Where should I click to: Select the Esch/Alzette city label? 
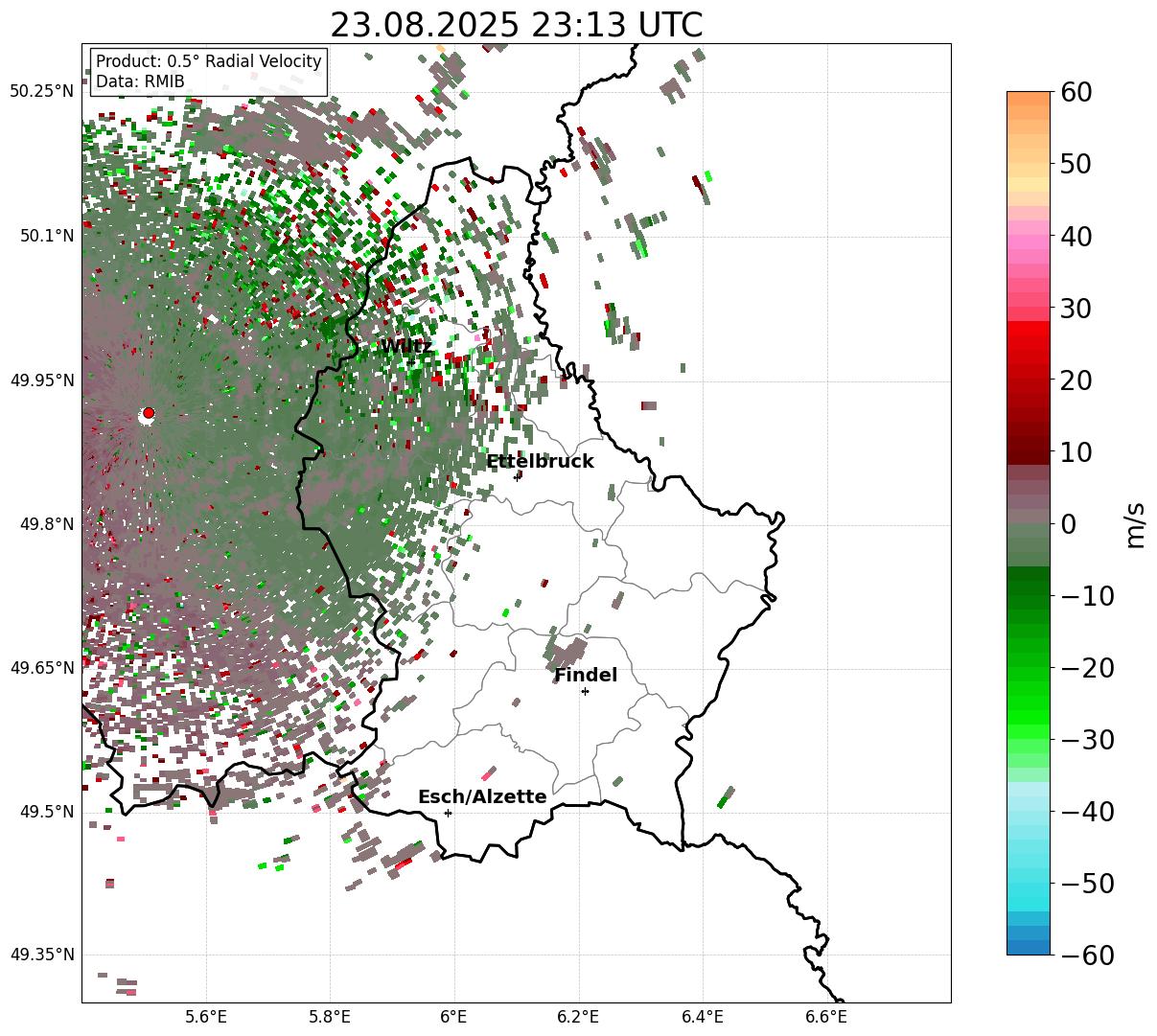coord(482,797)
